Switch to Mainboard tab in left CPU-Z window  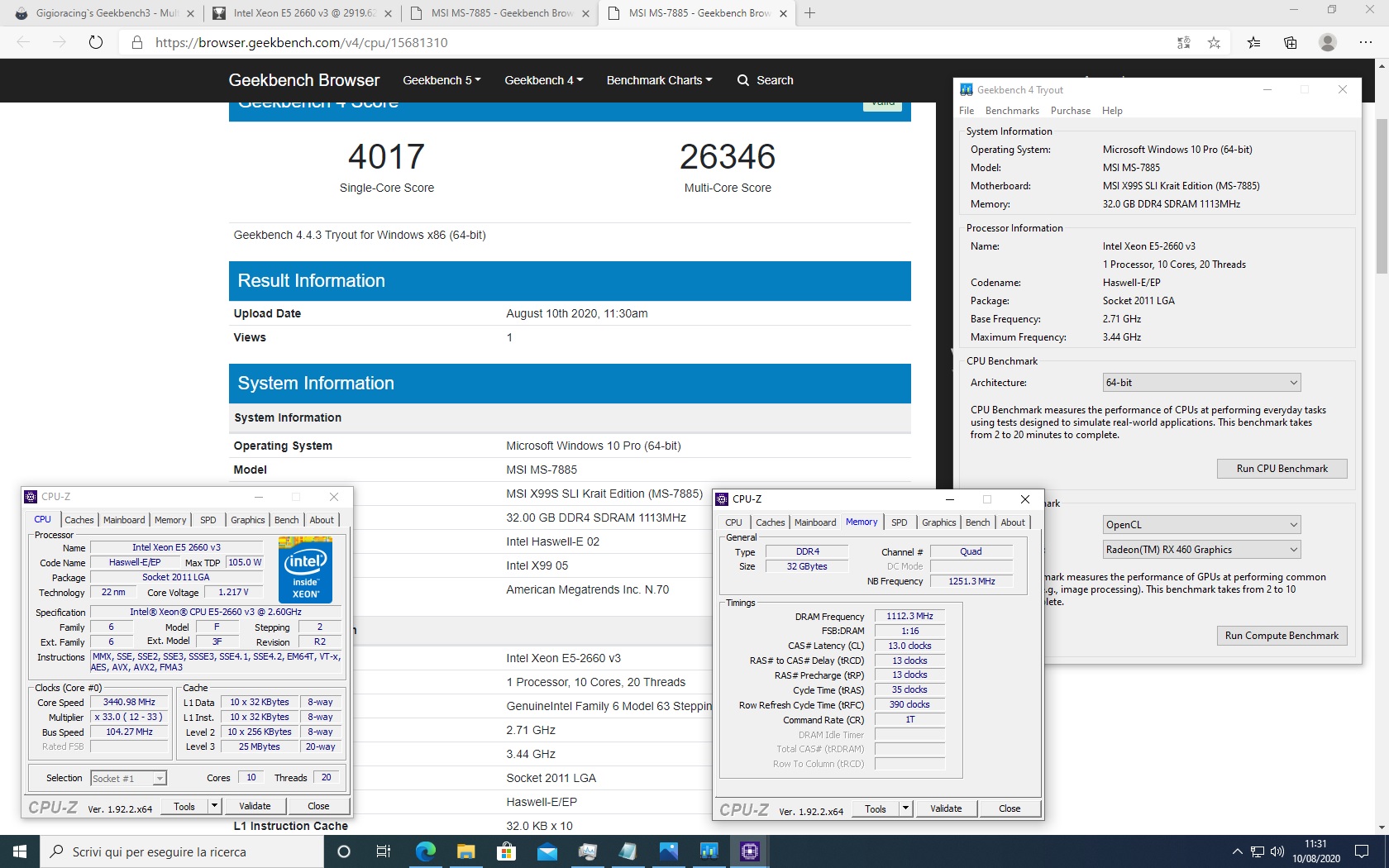coord(124,520)
